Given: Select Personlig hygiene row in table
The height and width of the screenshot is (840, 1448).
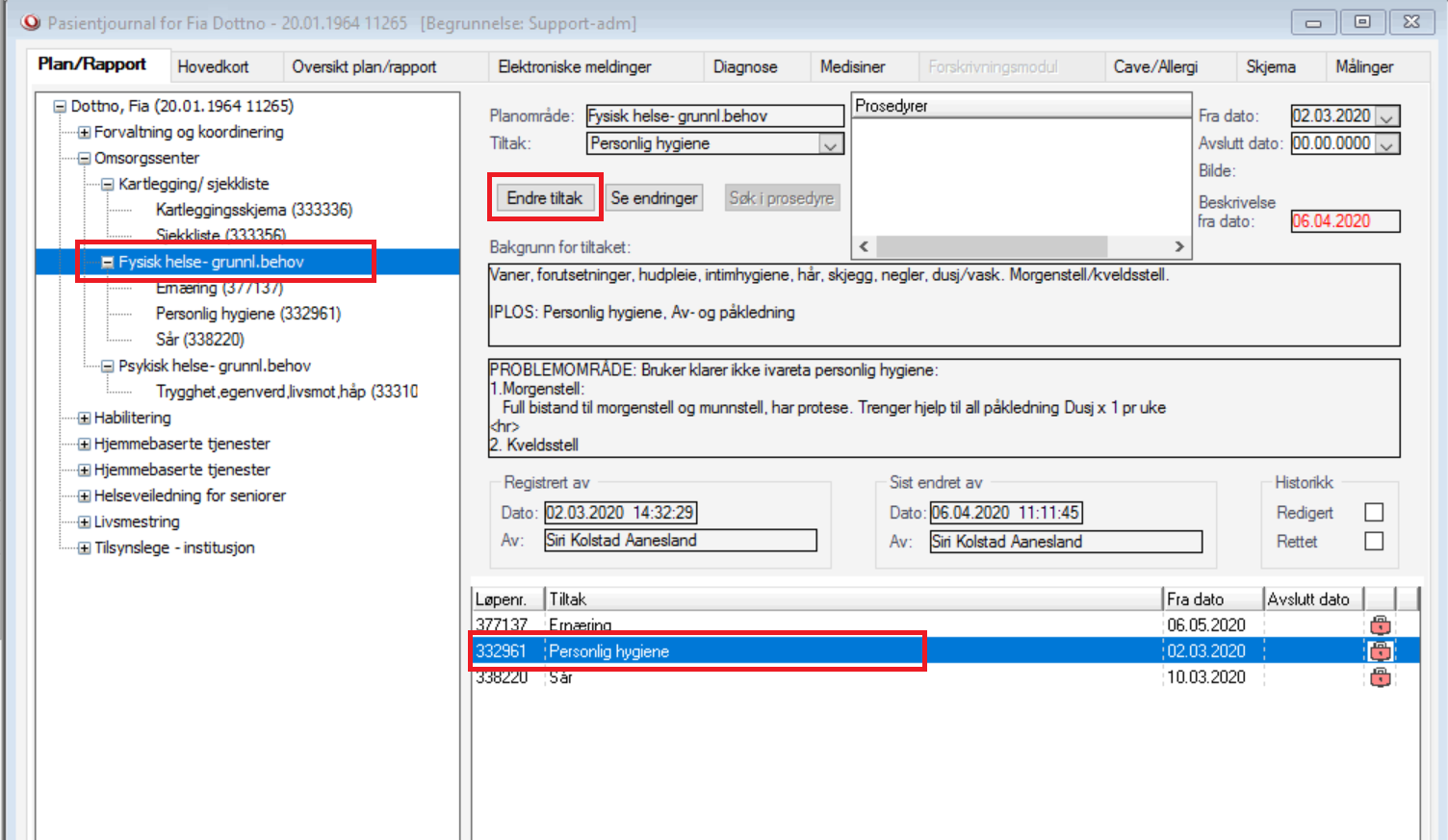Looking at the screenshot, I should pyautogui.click(x=945, y=651).
